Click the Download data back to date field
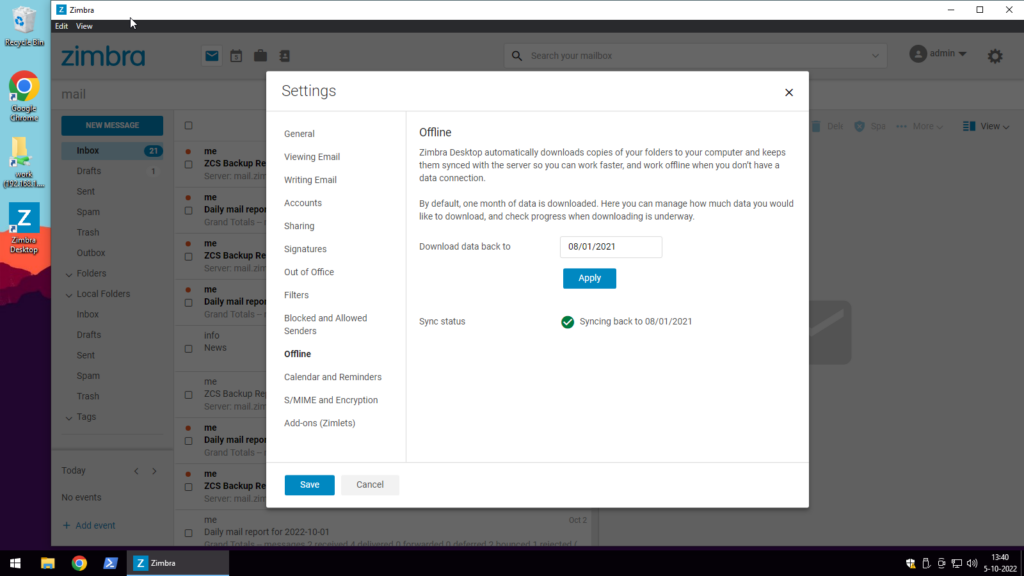The image size is (1024, 576). point(610,246)
